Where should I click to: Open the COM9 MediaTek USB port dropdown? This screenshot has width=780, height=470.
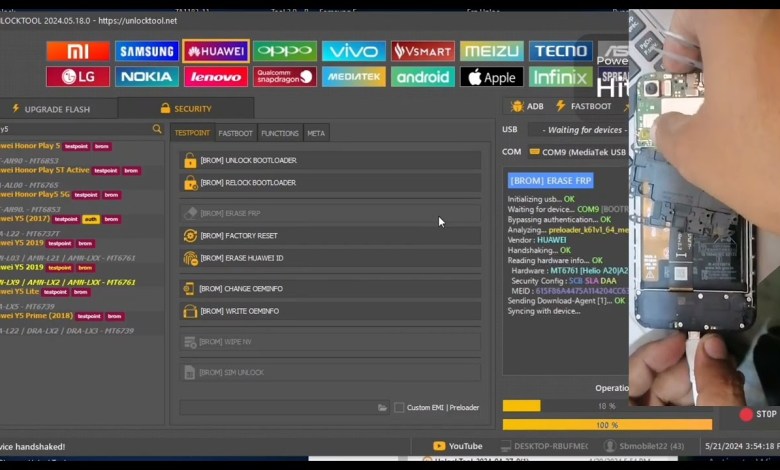point(578,152)
